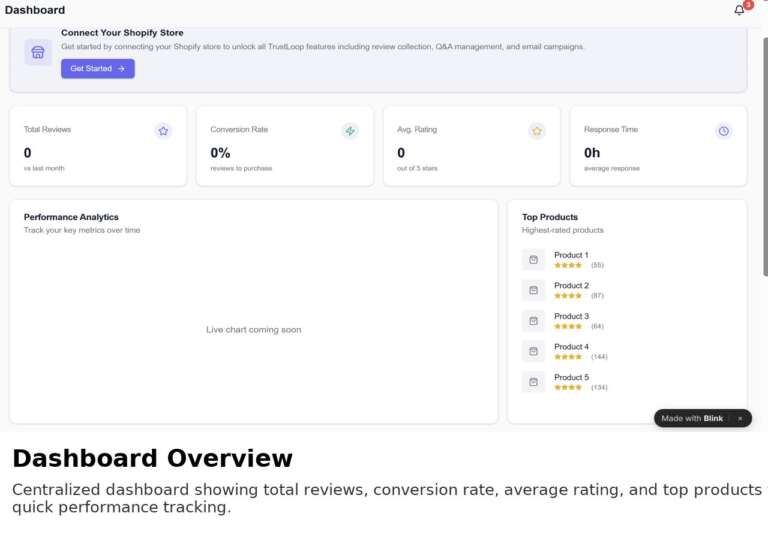Click the Conversion Rate label
Screen dimensions: 768x552
(239, 129)
